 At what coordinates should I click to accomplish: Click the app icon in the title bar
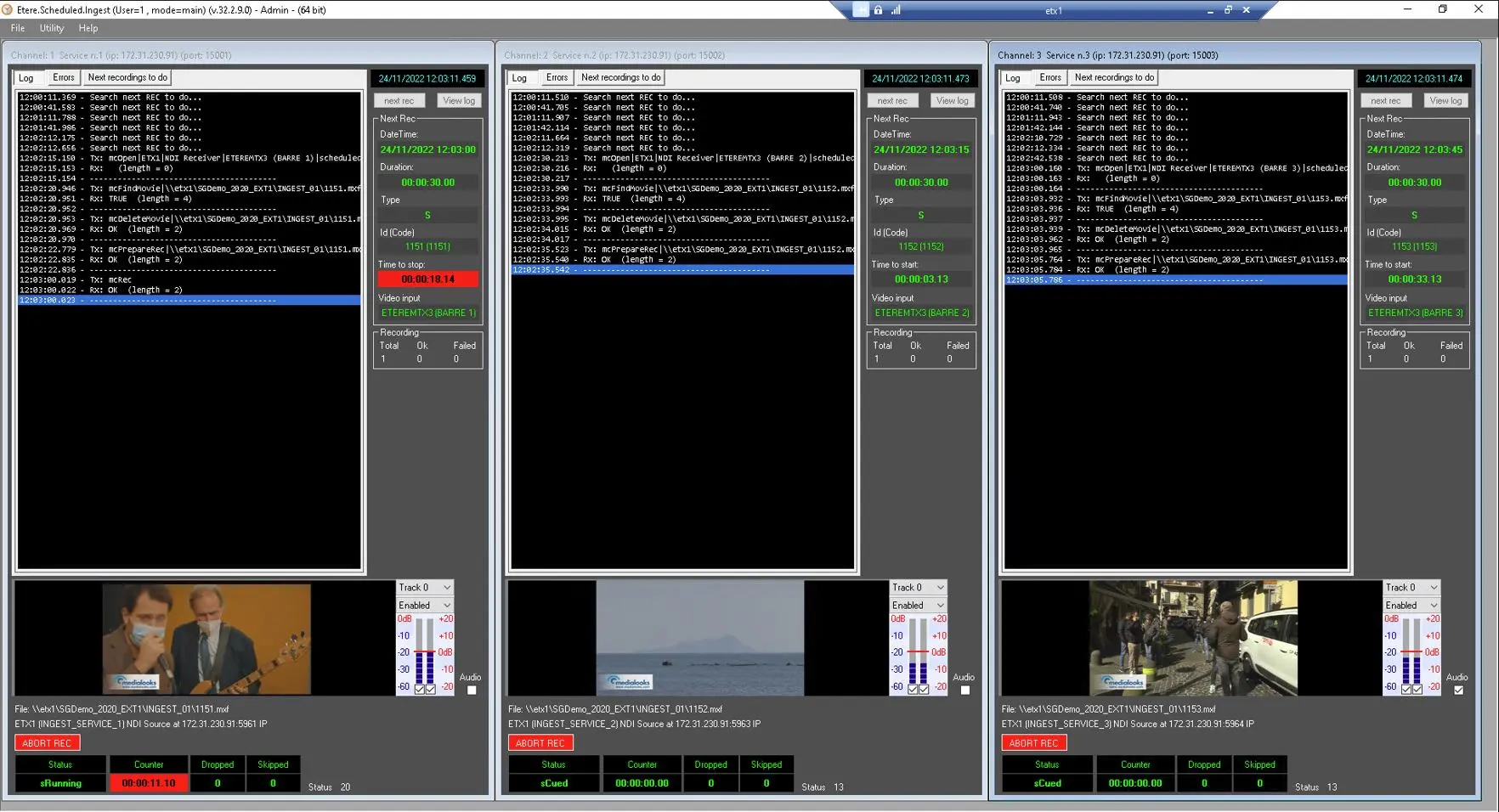(x=8, y=10)
